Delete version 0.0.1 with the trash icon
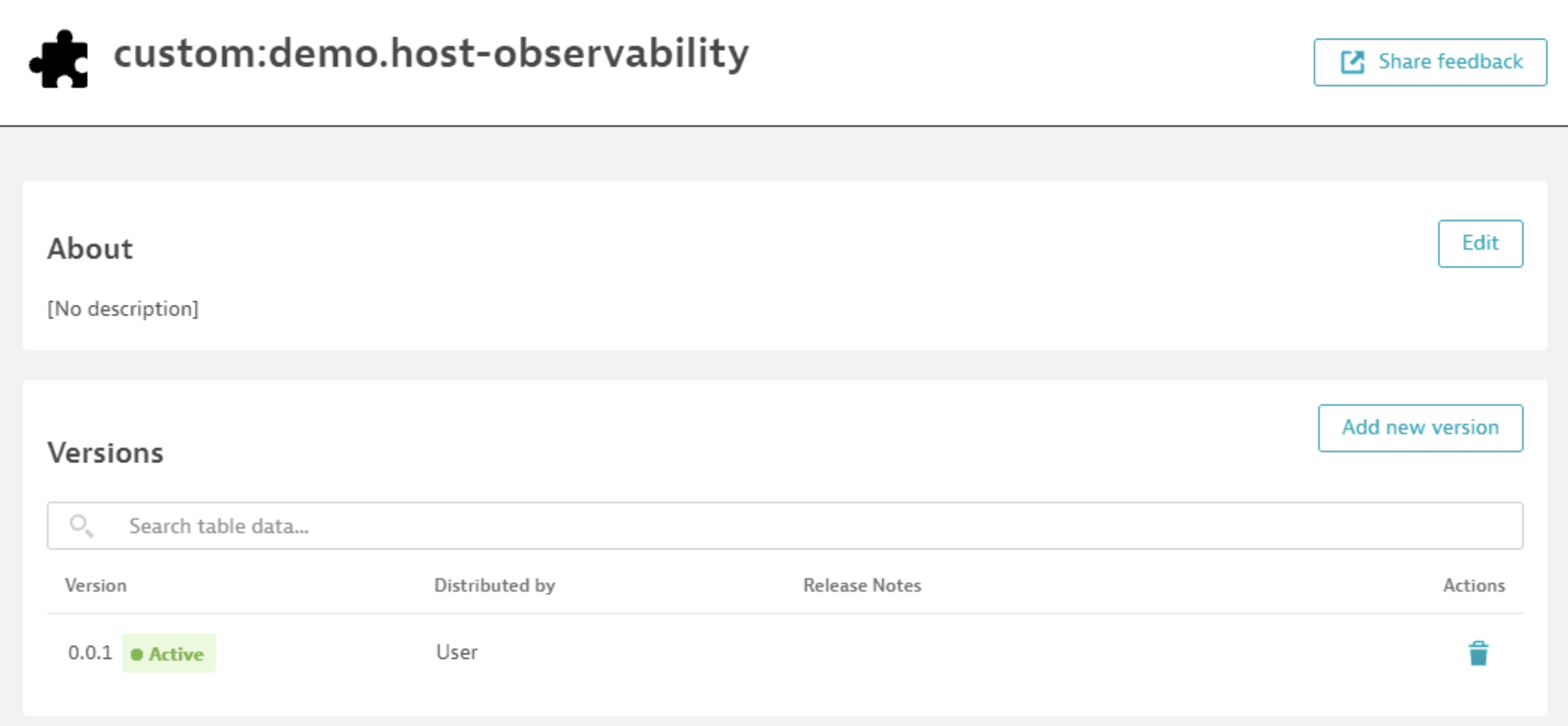Viewport: 1568px width, 726px height. tap(1478, 653)
